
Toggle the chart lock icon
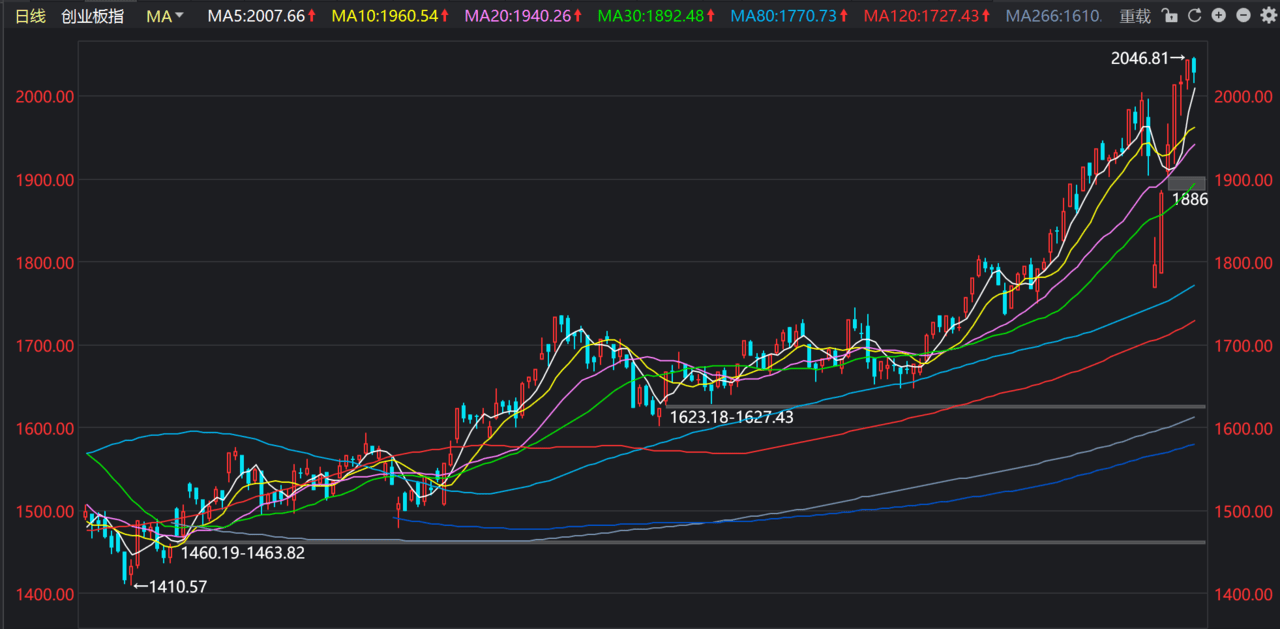(x=1171, y=16)
